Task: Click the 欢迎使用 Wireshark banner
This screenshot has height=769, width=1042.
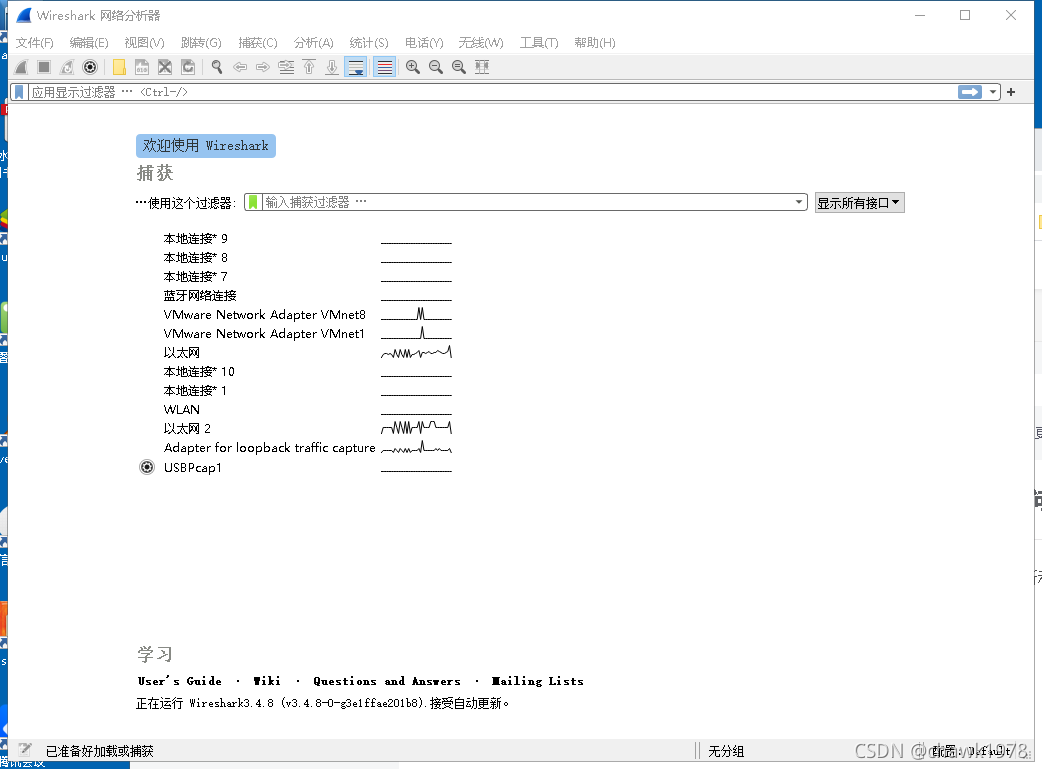Action: 206,146
